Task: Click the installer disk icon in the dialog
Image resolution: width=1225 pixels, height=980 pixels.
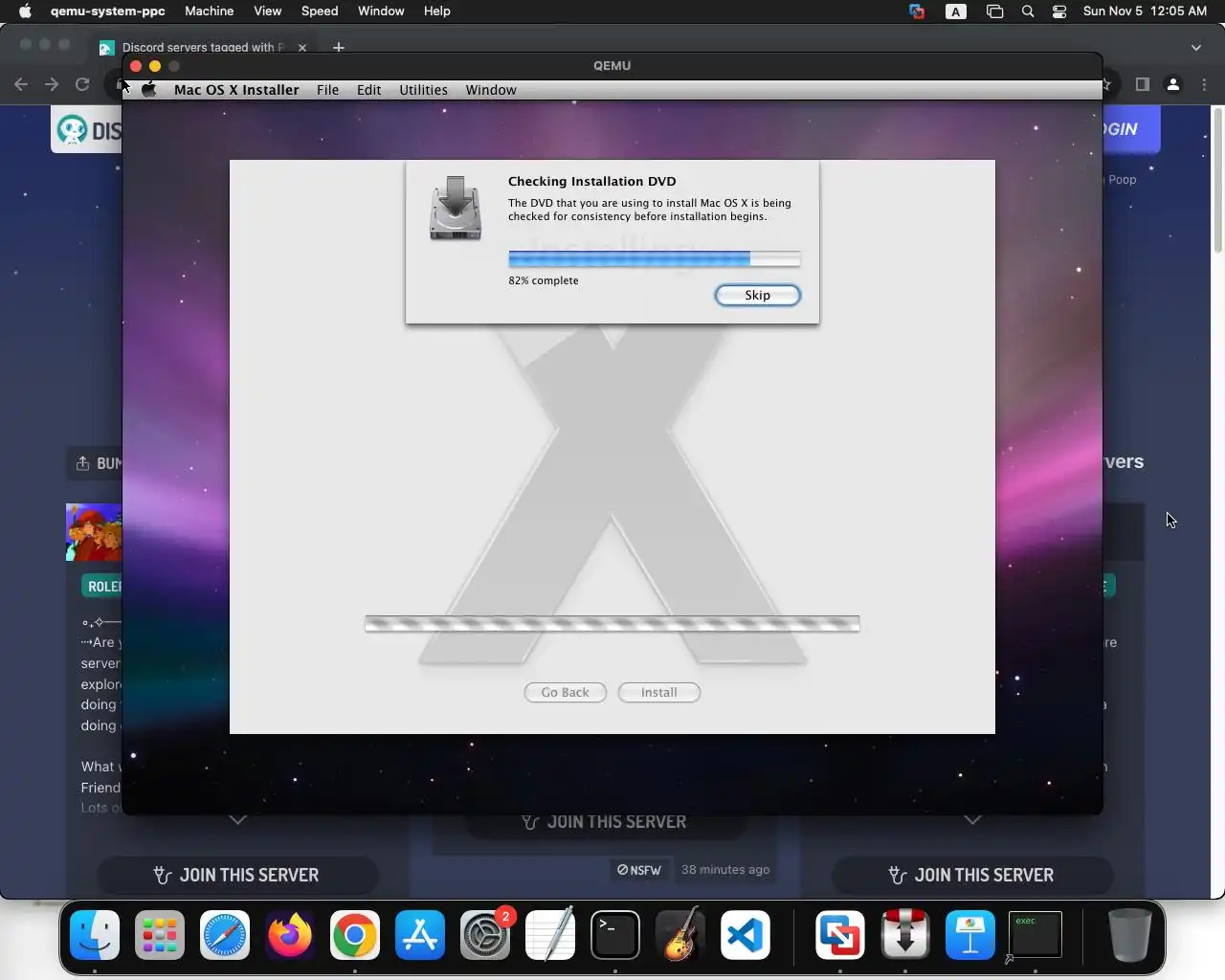Action: pos(456,208)
